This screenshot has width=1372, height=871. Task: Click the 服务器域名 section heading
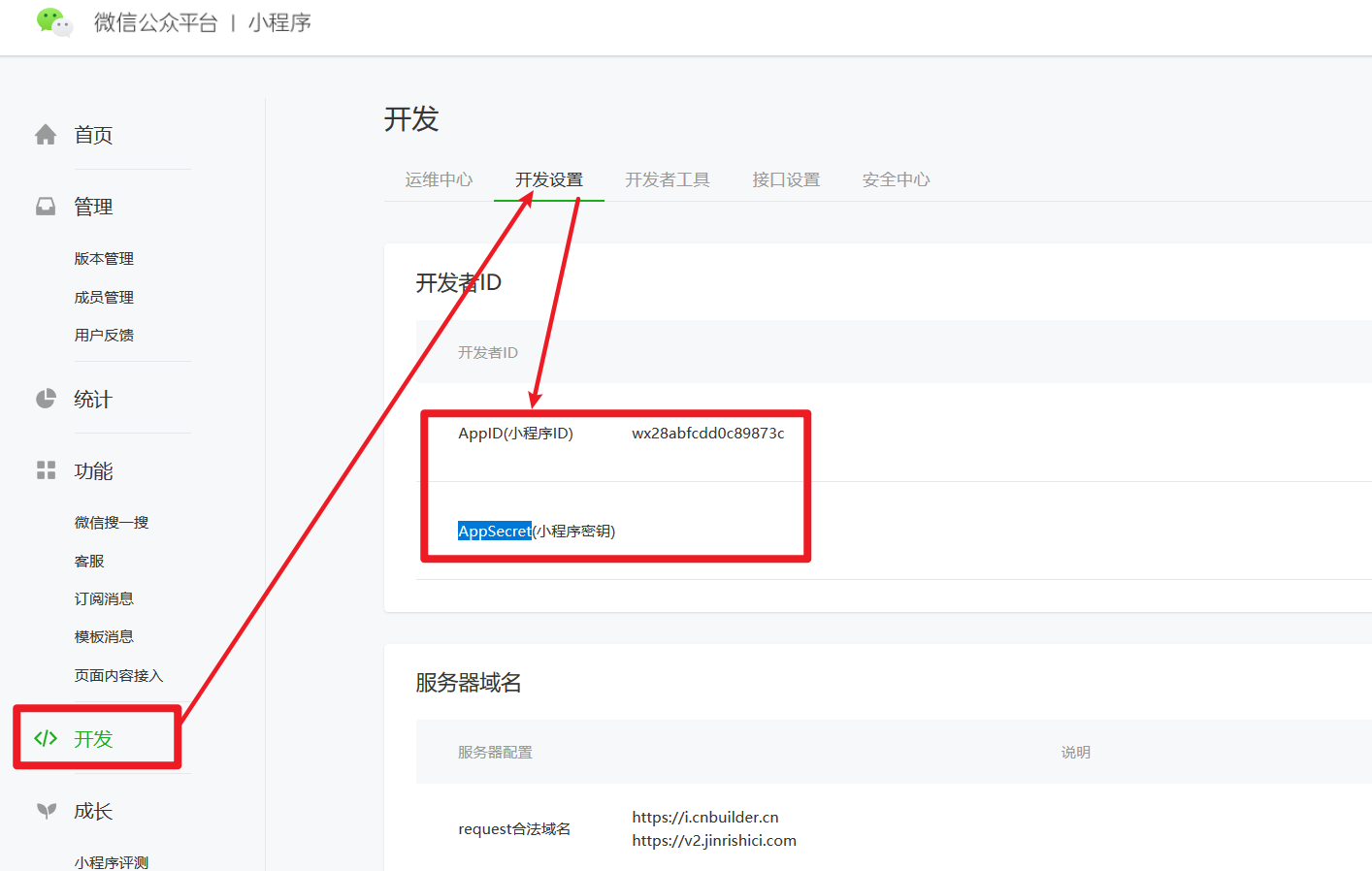[x=469, y=682]
